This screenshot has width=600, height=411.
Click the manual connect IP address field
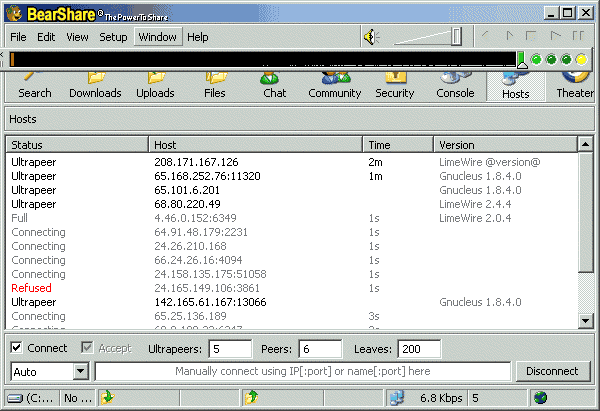(303, 371)
